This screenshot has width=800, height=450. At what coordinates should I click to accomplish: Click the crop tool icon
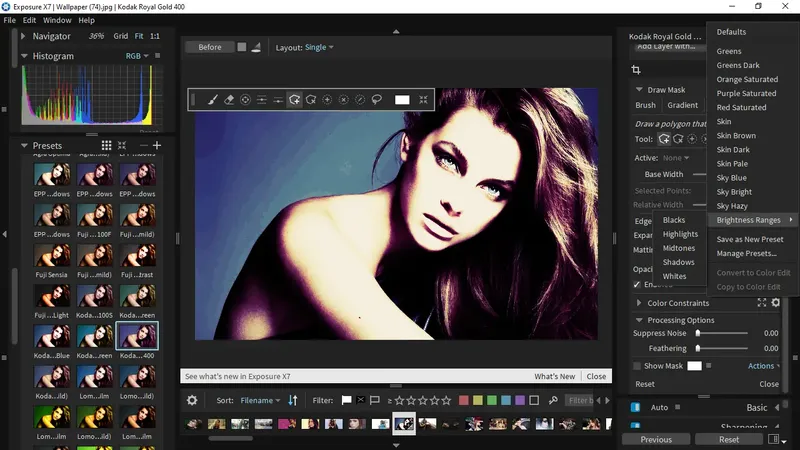[x=636, y=70]
